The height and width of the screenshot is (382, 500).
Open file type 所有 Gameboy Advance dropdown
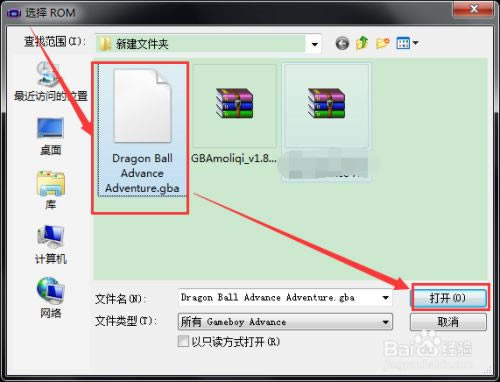point(285,322)
